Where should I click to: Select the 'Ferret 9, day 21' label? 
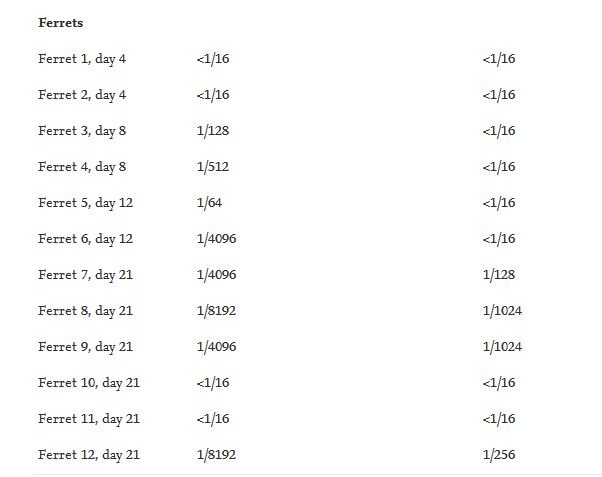pyautogui.click(x=85, y=347)
